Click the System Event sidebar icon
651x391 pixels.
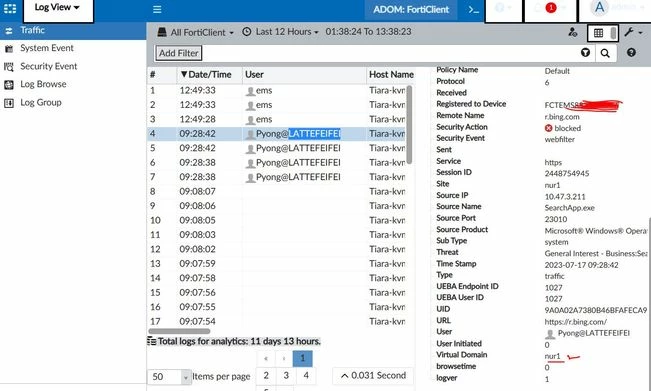[9, 49]
